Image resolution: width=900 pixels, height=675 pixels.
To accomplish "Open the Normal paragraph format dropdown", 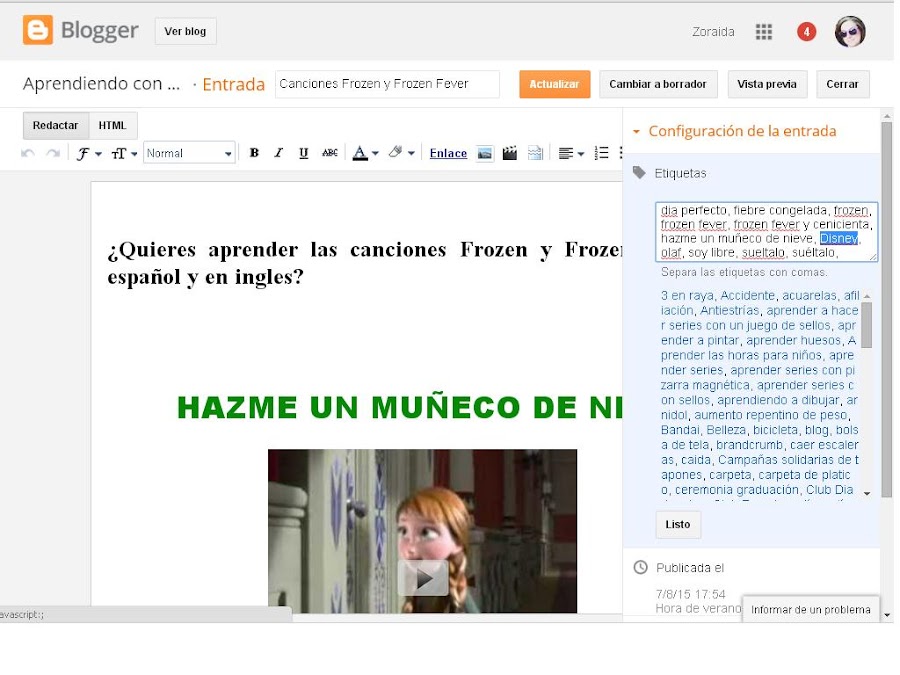I will (x=189, y=153).
